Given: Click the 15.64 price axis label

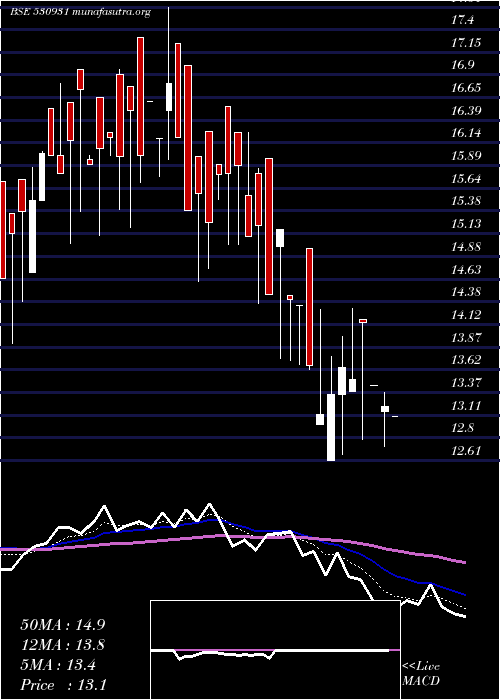Looking at the screenshot, I should (x=466, y=179).
